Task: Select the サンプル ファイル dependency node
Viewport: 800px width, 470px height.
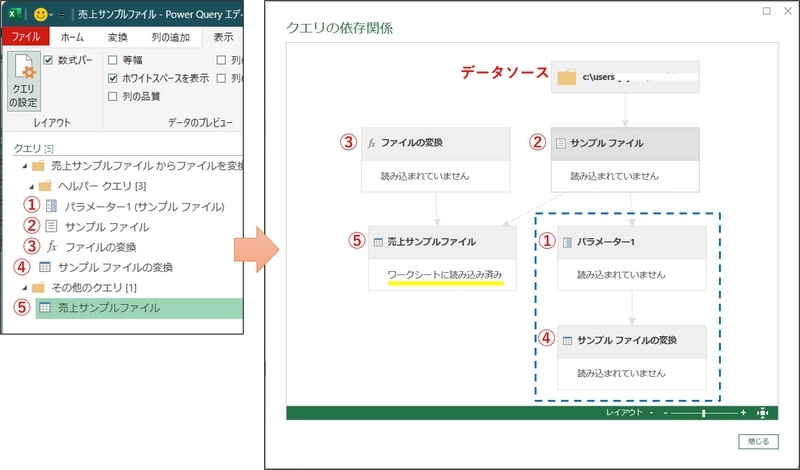Action: [x=625, y=160]
